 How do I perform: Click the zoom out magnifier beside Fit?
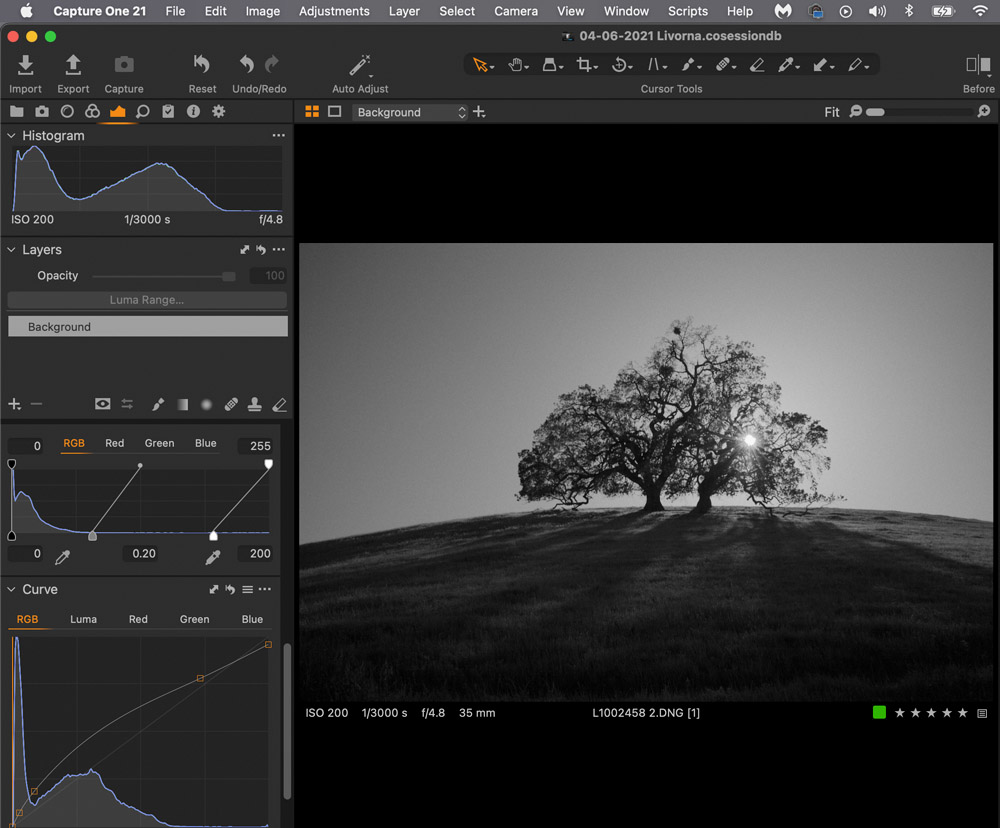coord(856,112)
